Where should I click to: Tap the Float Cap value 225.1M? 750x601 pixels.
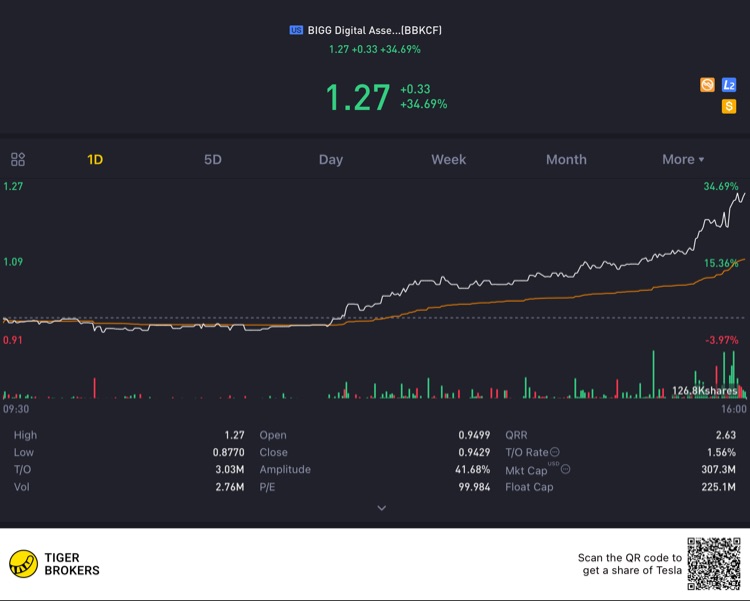coord(718,487)
